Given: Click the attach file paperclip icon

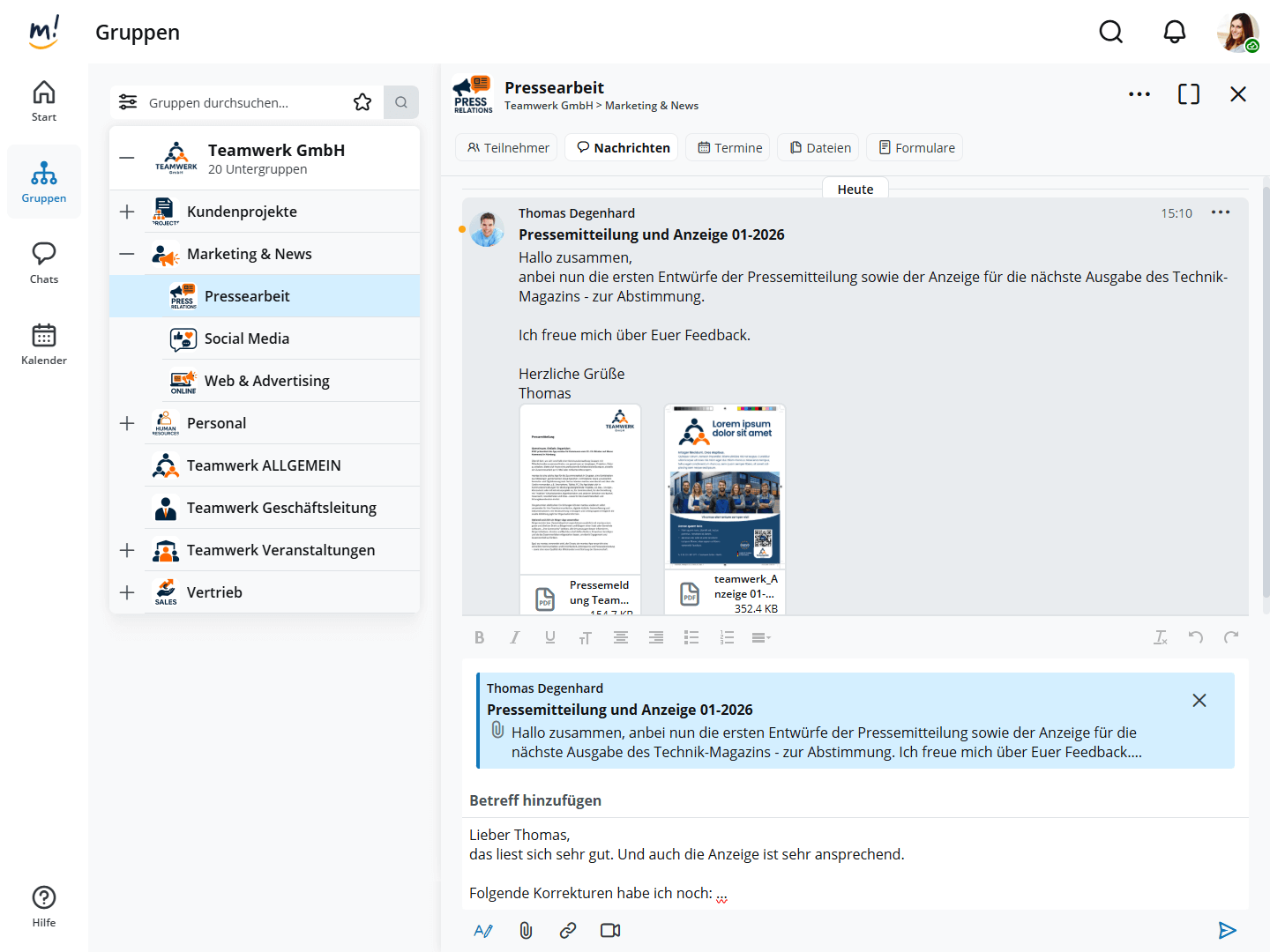Looking at the screenshot, I should click(x=526, y=930).
